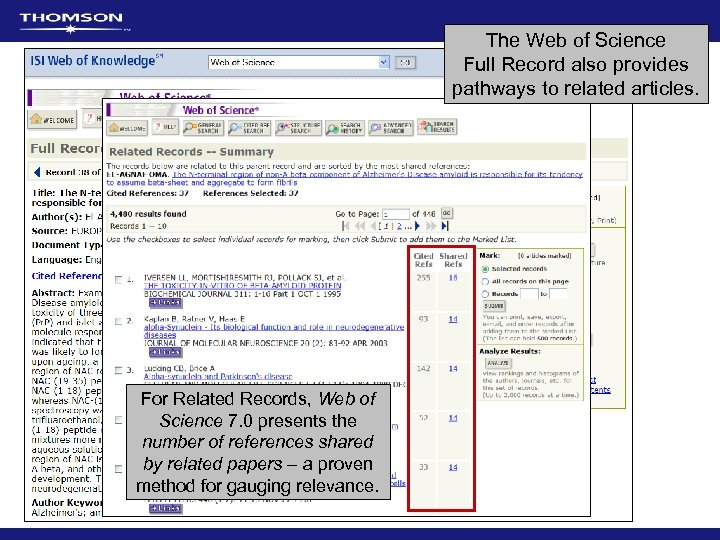Tick the checkbox of the record citing 52 refs
The height and width of the screenshot is (540, 720).
118,420
